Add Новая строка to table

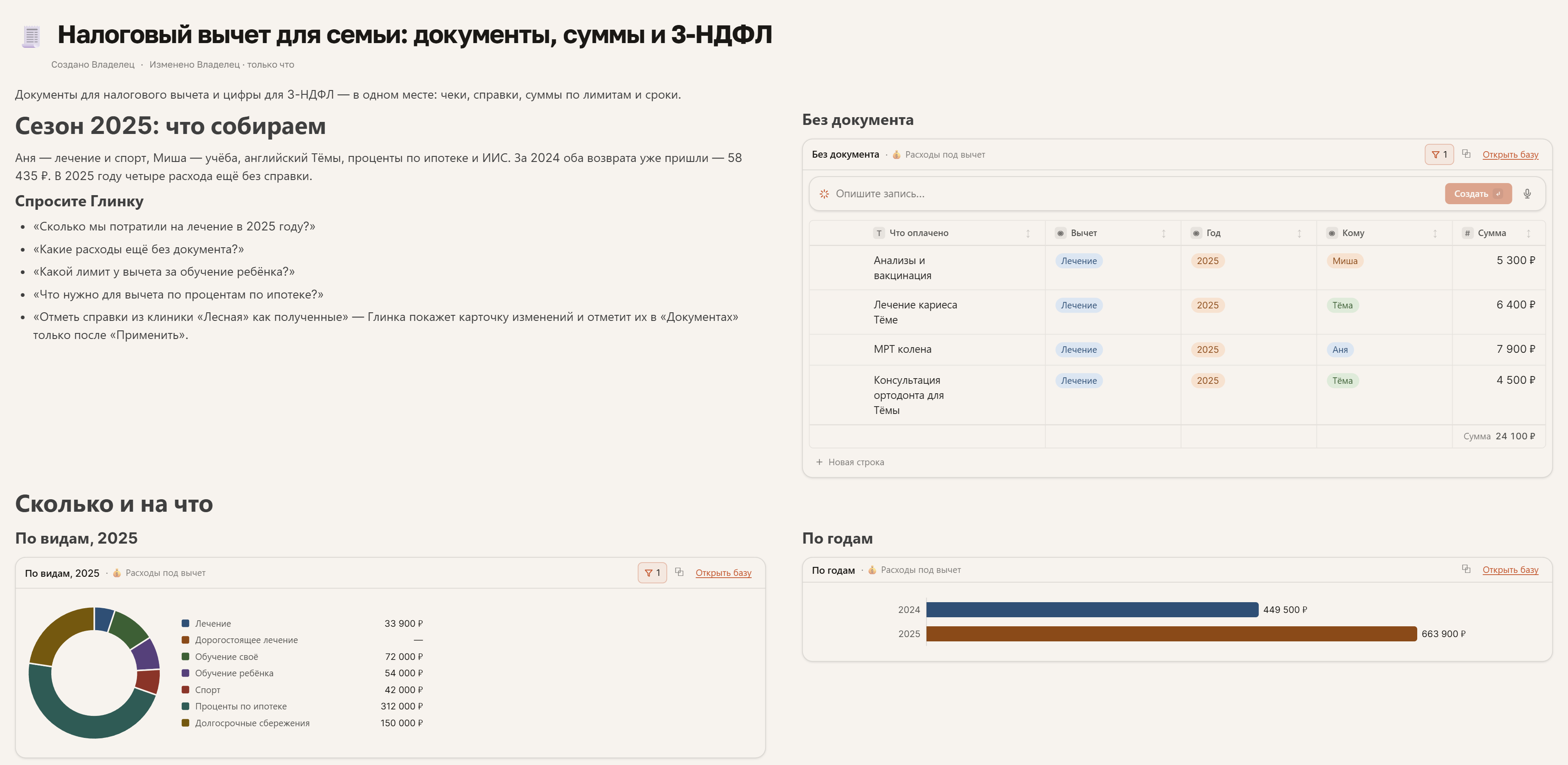850,462
